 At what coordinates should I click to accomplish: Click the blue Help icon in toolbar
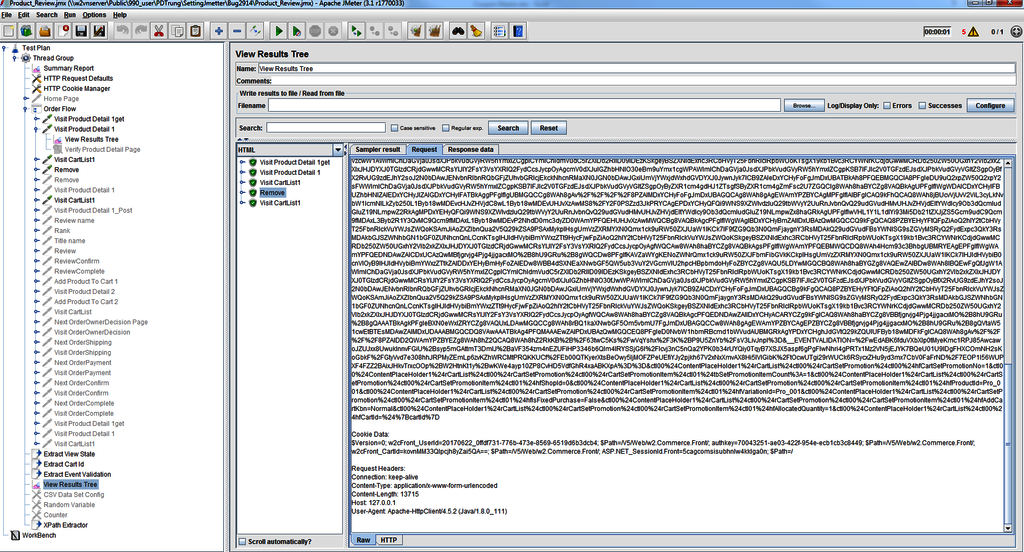[518, 31]
